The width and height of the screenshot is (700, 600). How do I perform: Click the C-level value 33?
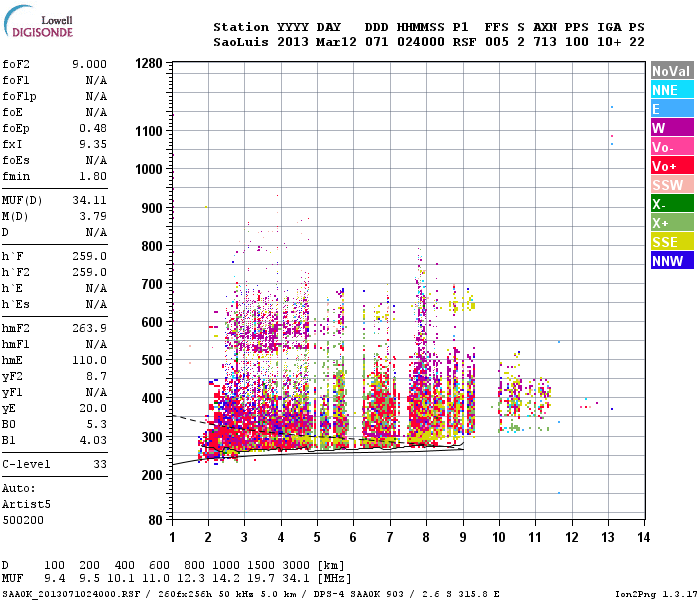(100, 464)
